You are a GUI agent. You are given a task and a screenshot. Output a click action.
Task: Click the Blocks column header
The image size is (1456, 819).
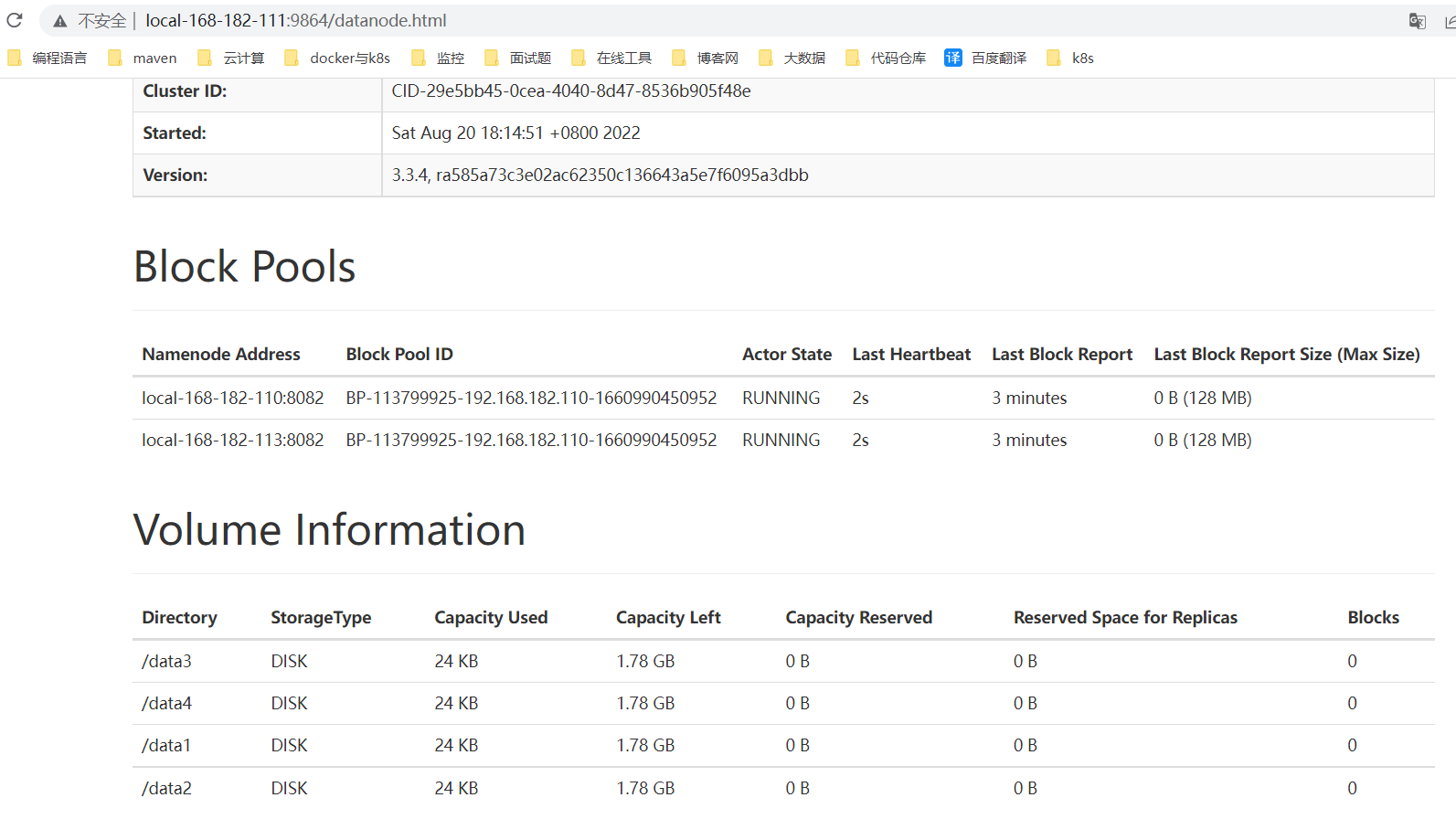click(1373, 617)
